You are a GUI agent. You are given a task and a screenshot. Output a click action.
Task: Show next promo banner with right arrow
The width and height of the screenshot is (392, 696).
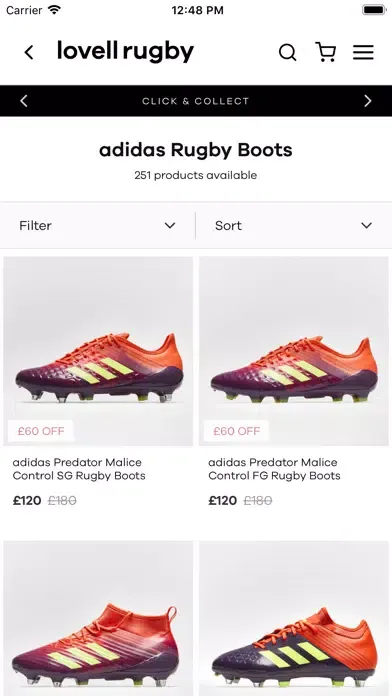point(368,101)
